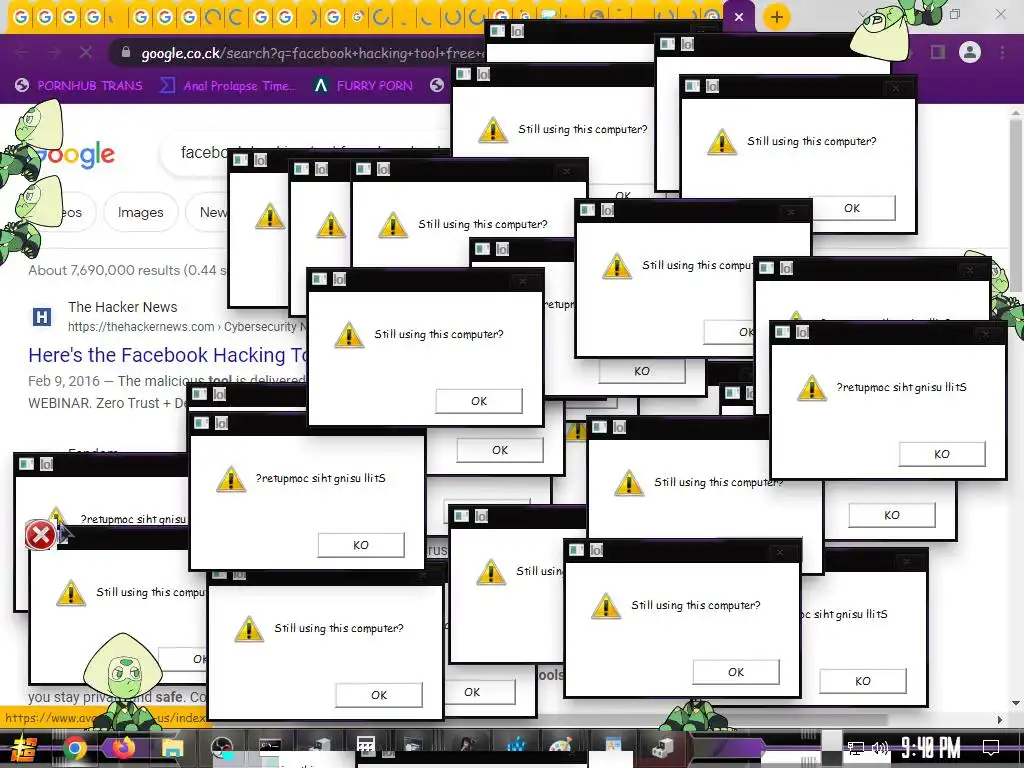
Task: Open the notification center icon
Action: click(x=991, y=748)
